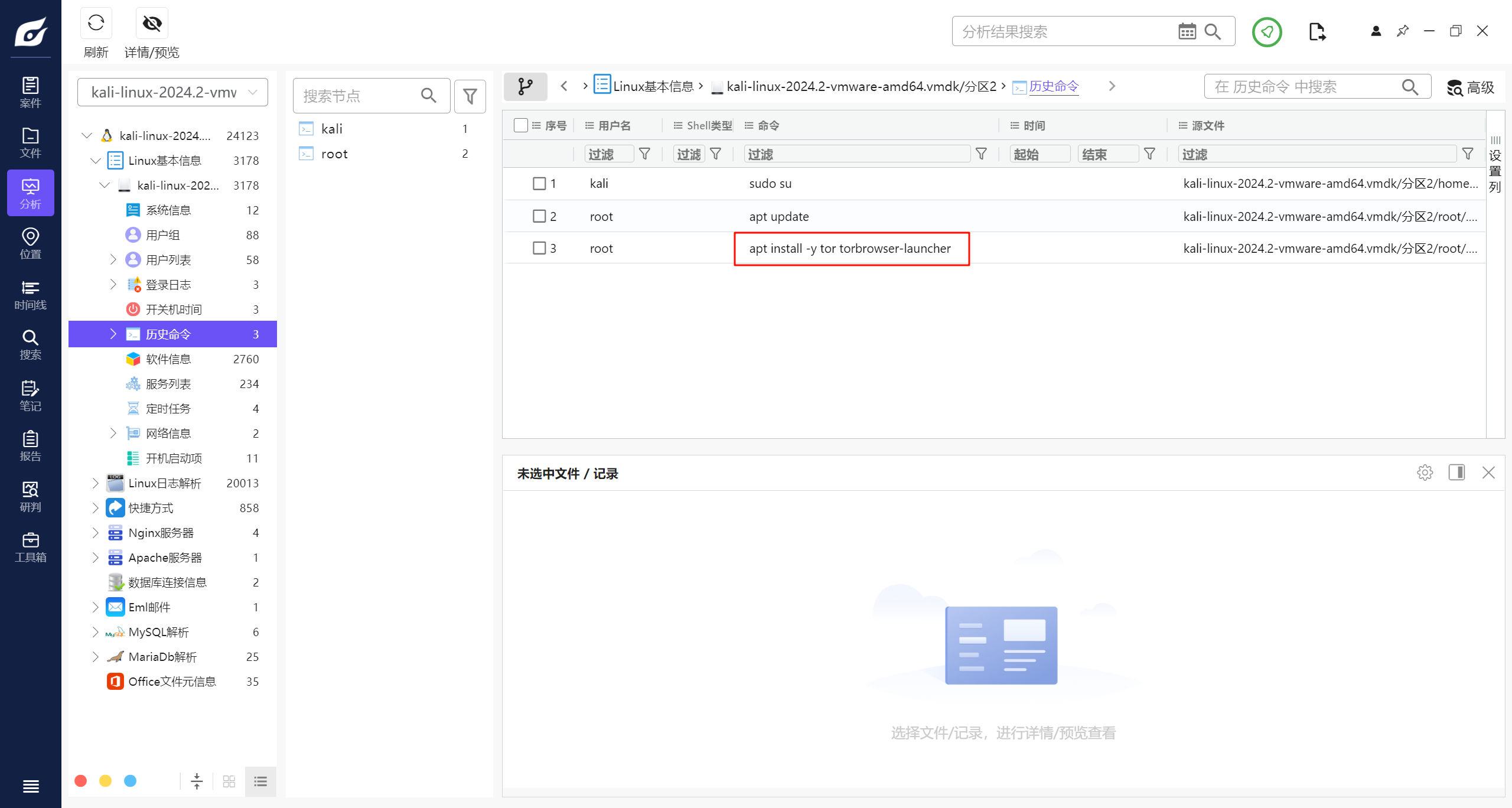
Task: Select the root node in list
Action: coord(334,154)
